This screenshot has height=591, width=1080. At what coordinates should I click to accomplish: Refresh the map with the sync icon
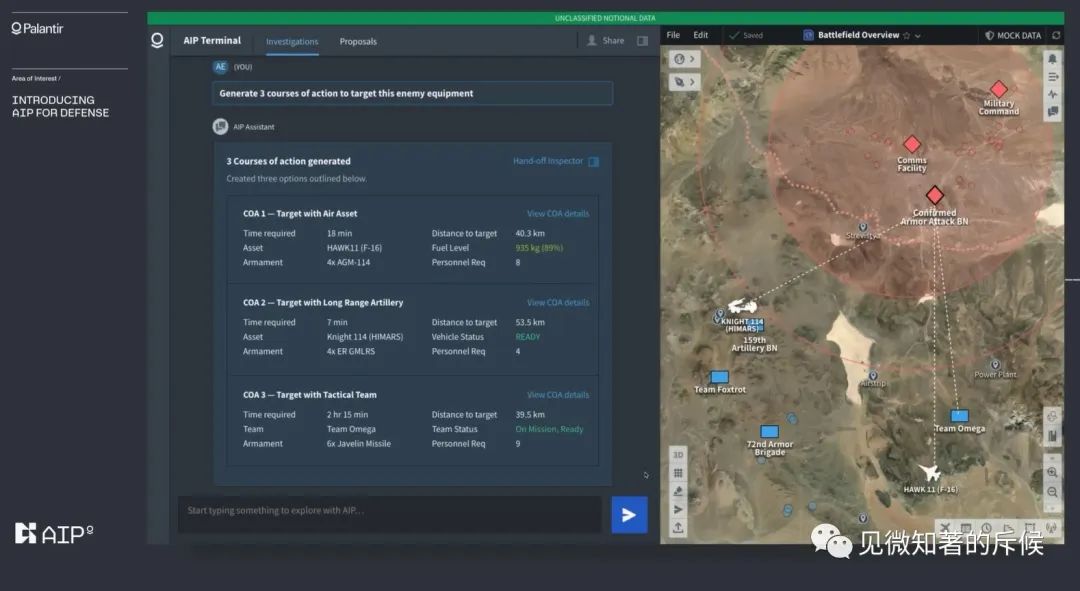[x=1056, y=35]
